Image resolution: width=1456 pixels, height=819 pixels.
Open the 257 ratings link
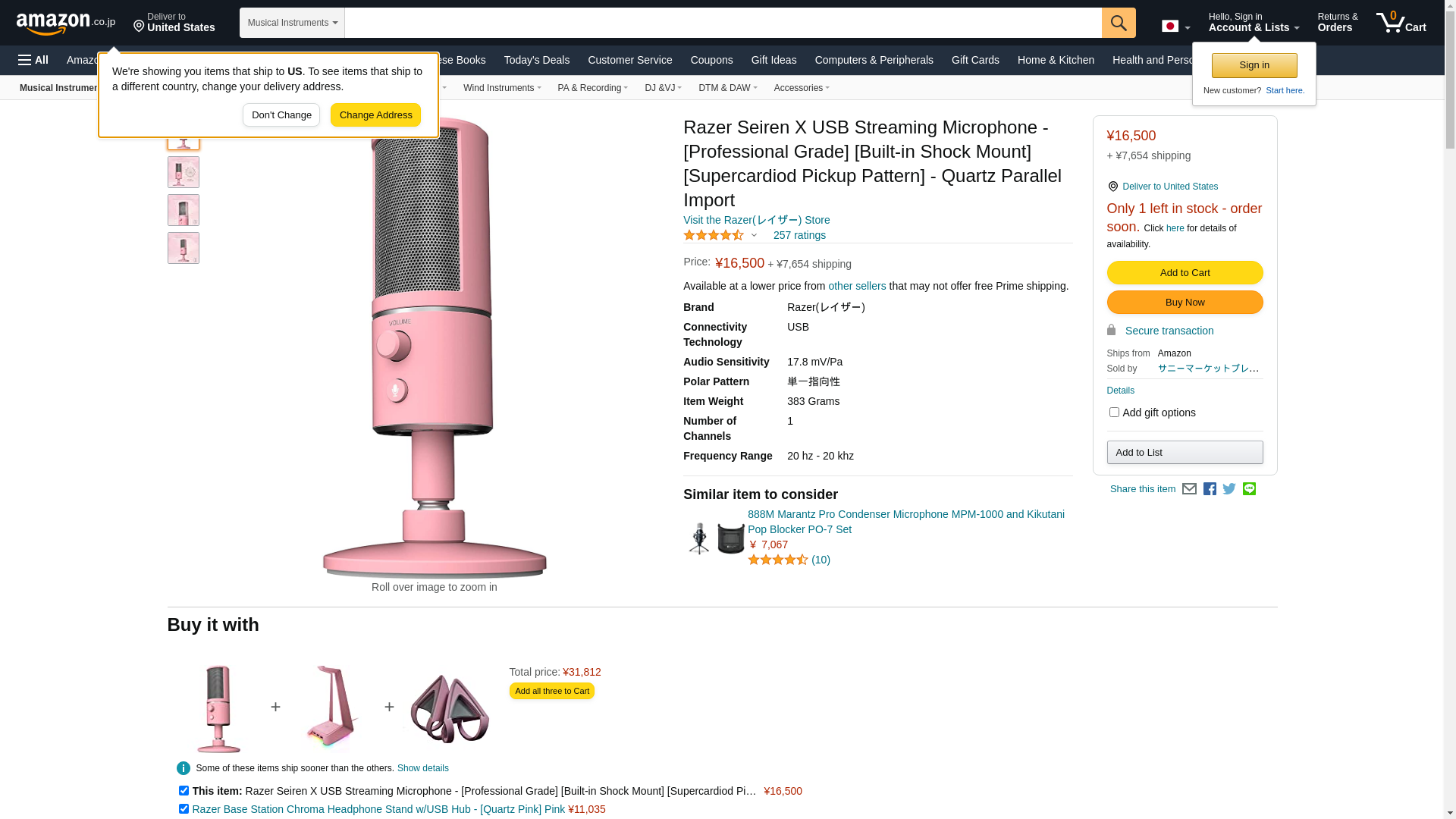[x=799, y=235]
